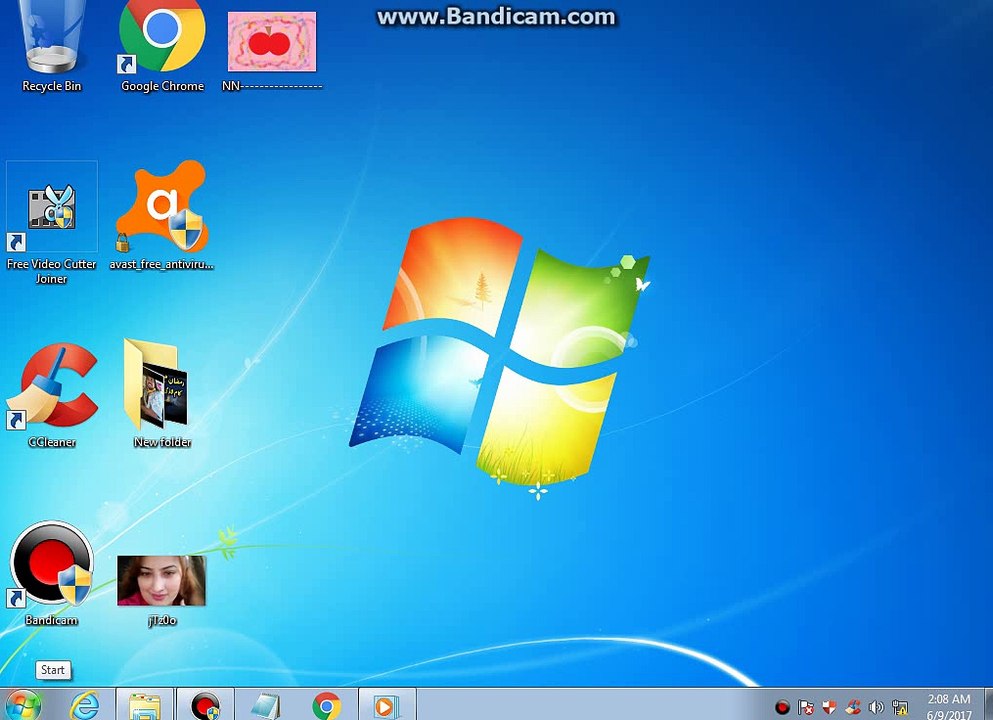Click the Show desktop strip beside the clock
The width and height of the screenshot is (993, 720).
point(989,704)
